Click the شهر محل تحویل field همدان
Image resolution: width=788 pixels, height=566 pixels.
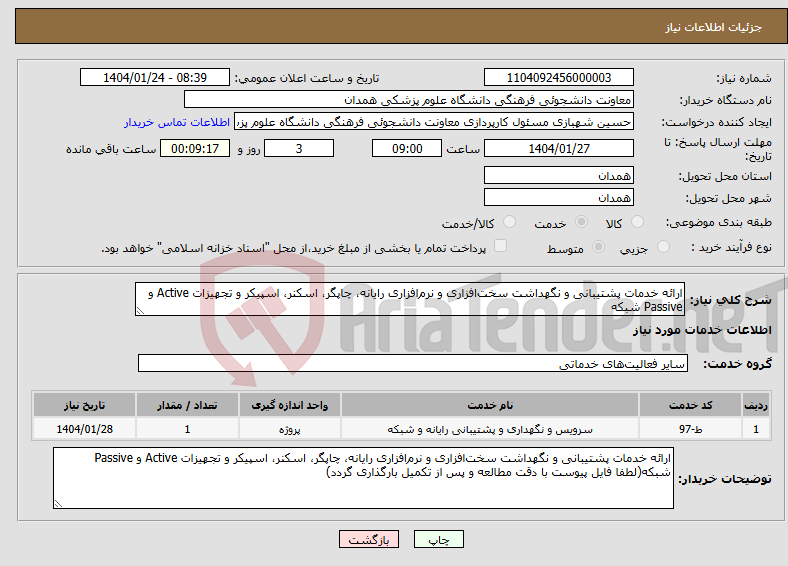click(x=558, y=197)
